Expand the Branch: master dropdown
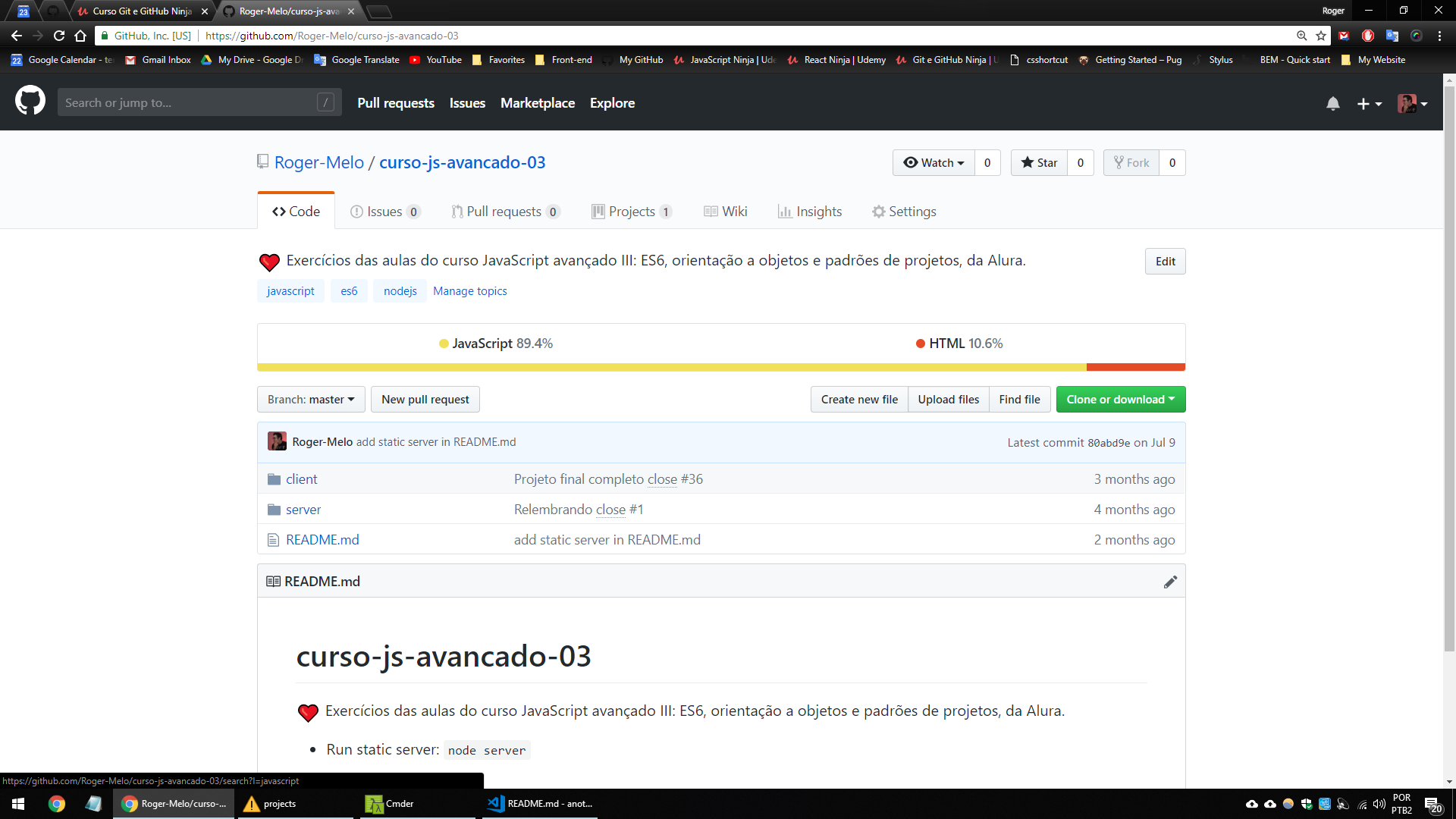Screen dimensions: 1456x819 [311, 400]
